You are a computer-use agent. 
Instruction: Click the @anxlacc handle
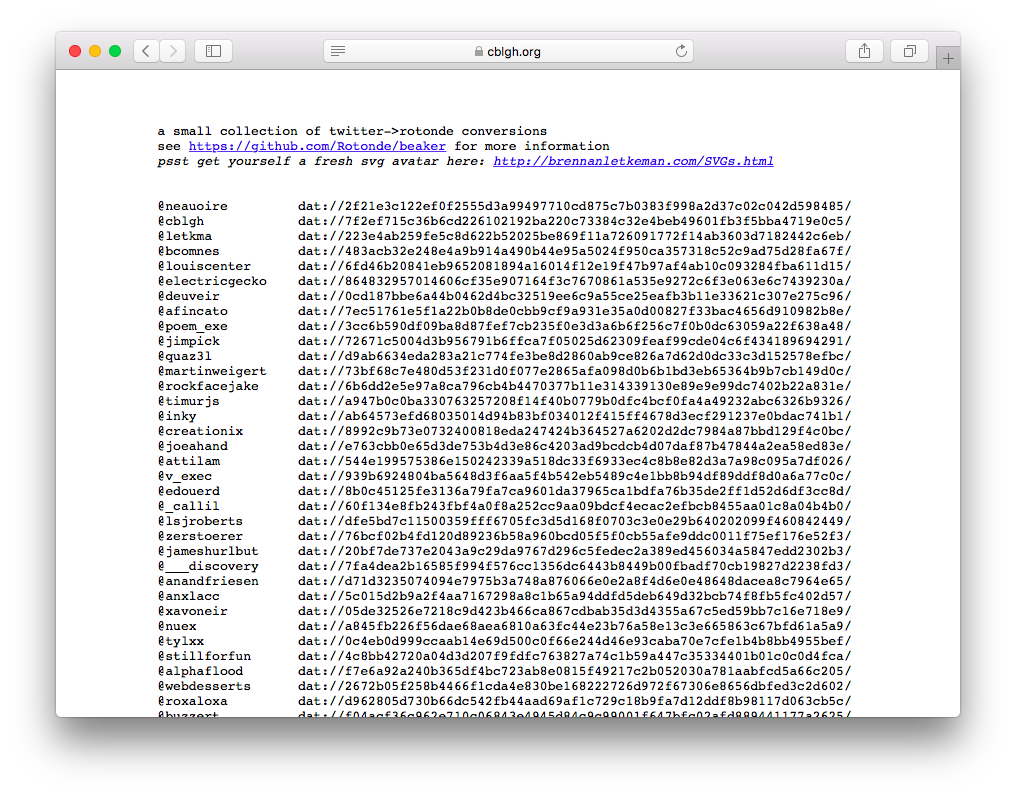(189, 596)
